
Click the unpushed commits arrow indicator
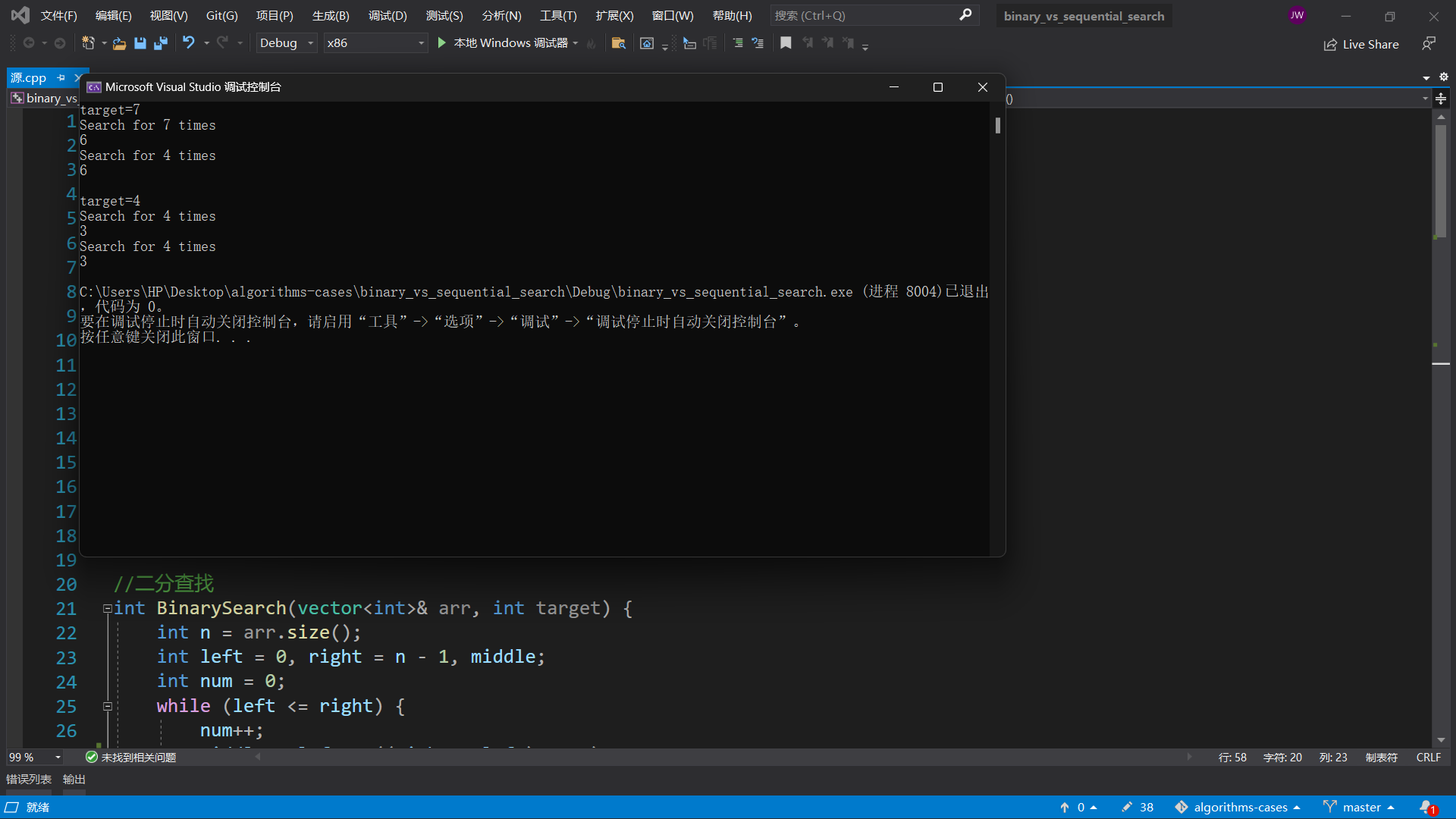pos(1078,808)
